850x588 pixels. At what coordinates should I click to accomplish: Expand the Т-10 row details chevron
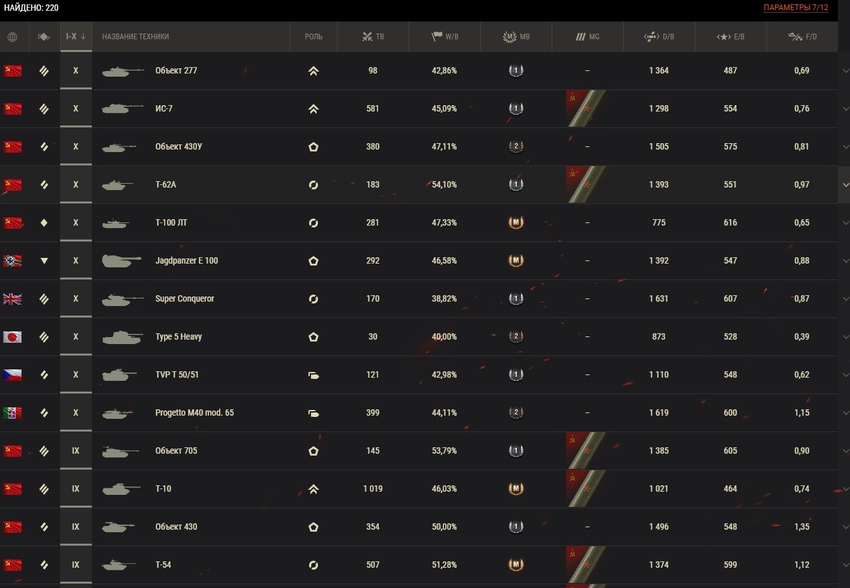tap(845, 489)
